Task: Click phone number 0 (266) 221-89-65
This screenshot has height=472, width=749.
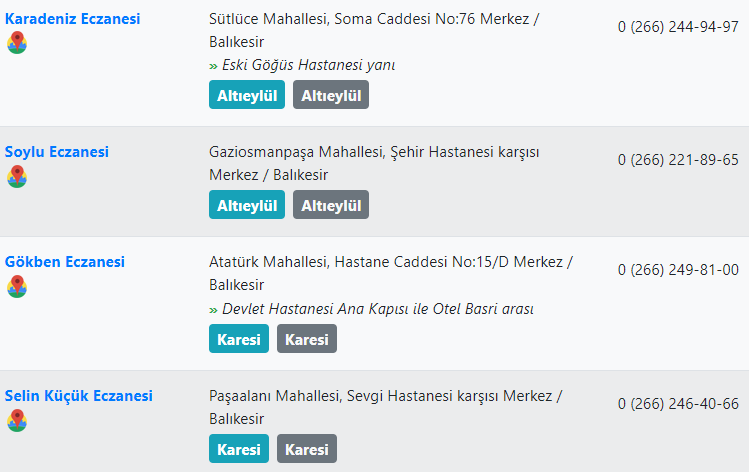Action: click(678, 160)
